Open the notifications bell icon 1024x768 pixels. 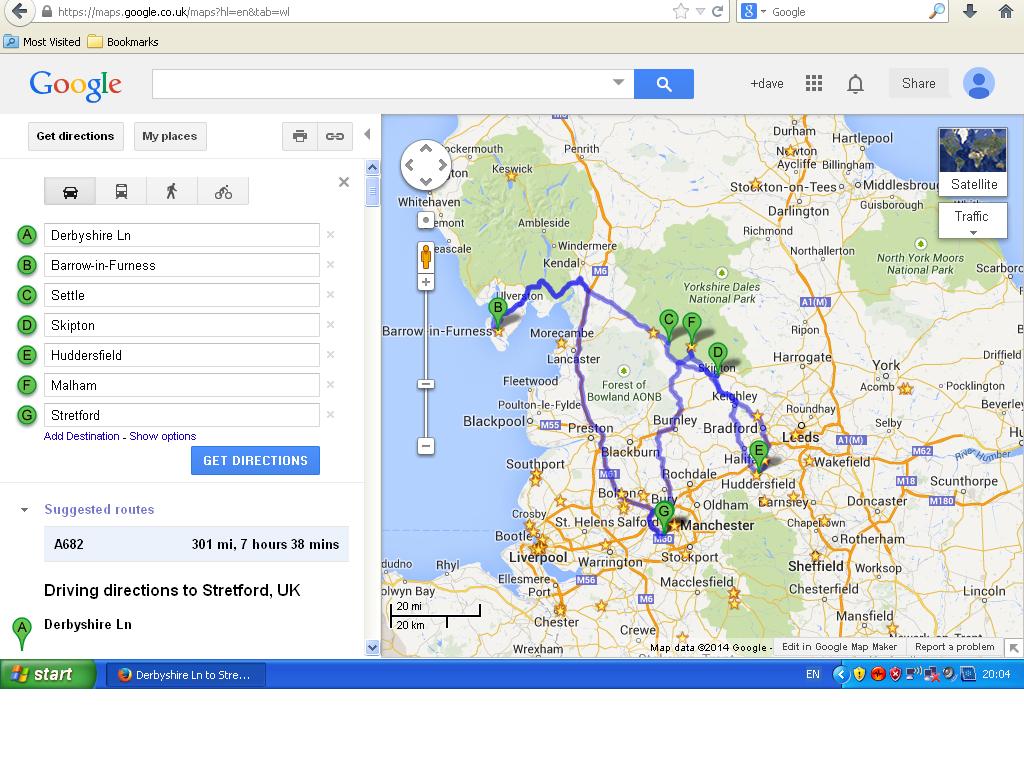click(856, 84)
